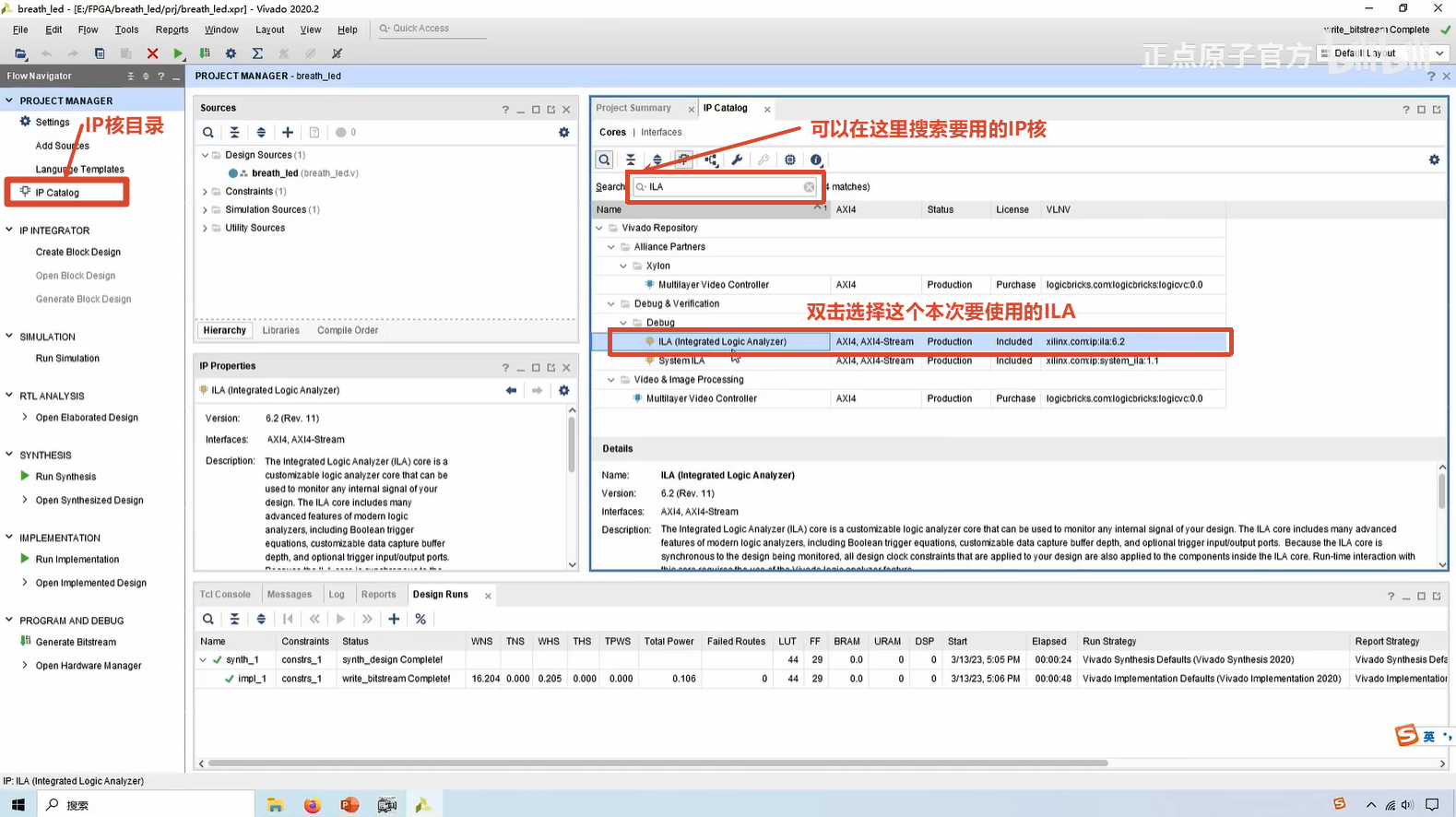Add design run with plus icon
The image size is (1456, 817).
[x=394, y=619]
